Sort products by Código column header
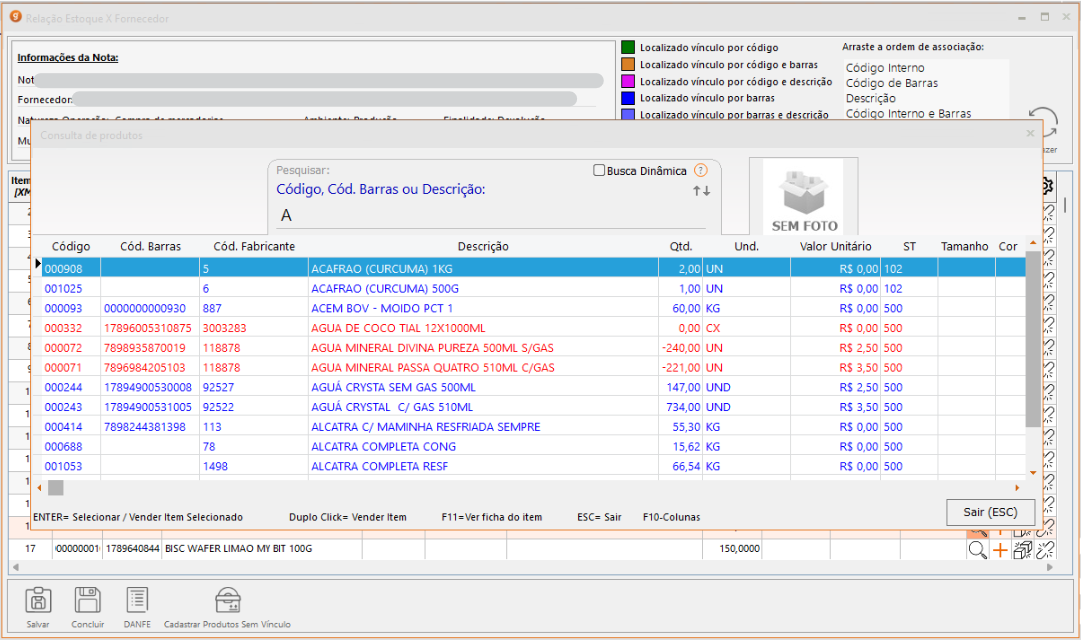Image resolution: width=1081 pixels, height=640 pixels. 71,246
